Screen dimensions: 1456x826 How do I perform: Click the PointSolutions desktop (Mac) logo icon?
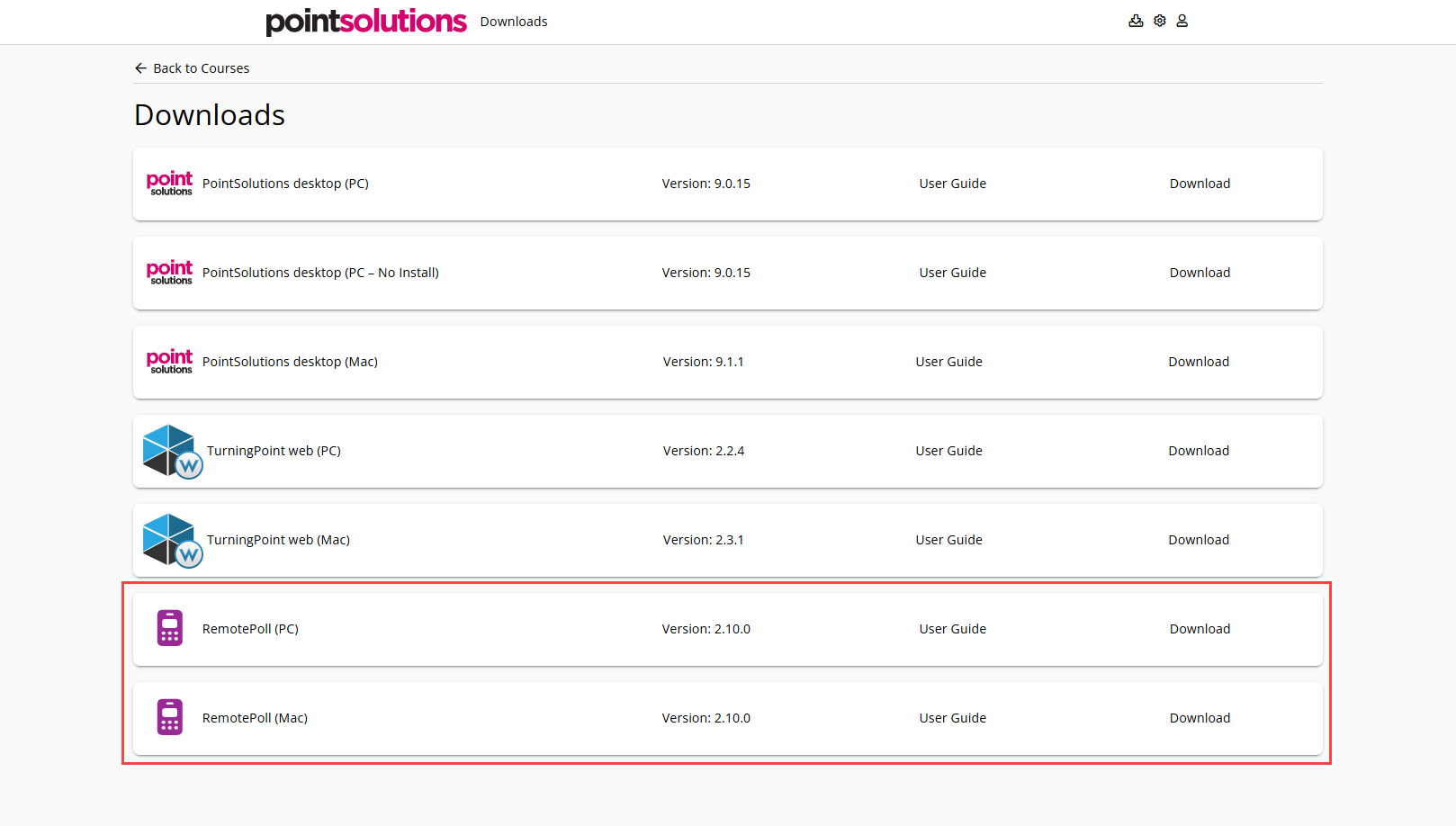pyautogui.click(x=169, y=362)
